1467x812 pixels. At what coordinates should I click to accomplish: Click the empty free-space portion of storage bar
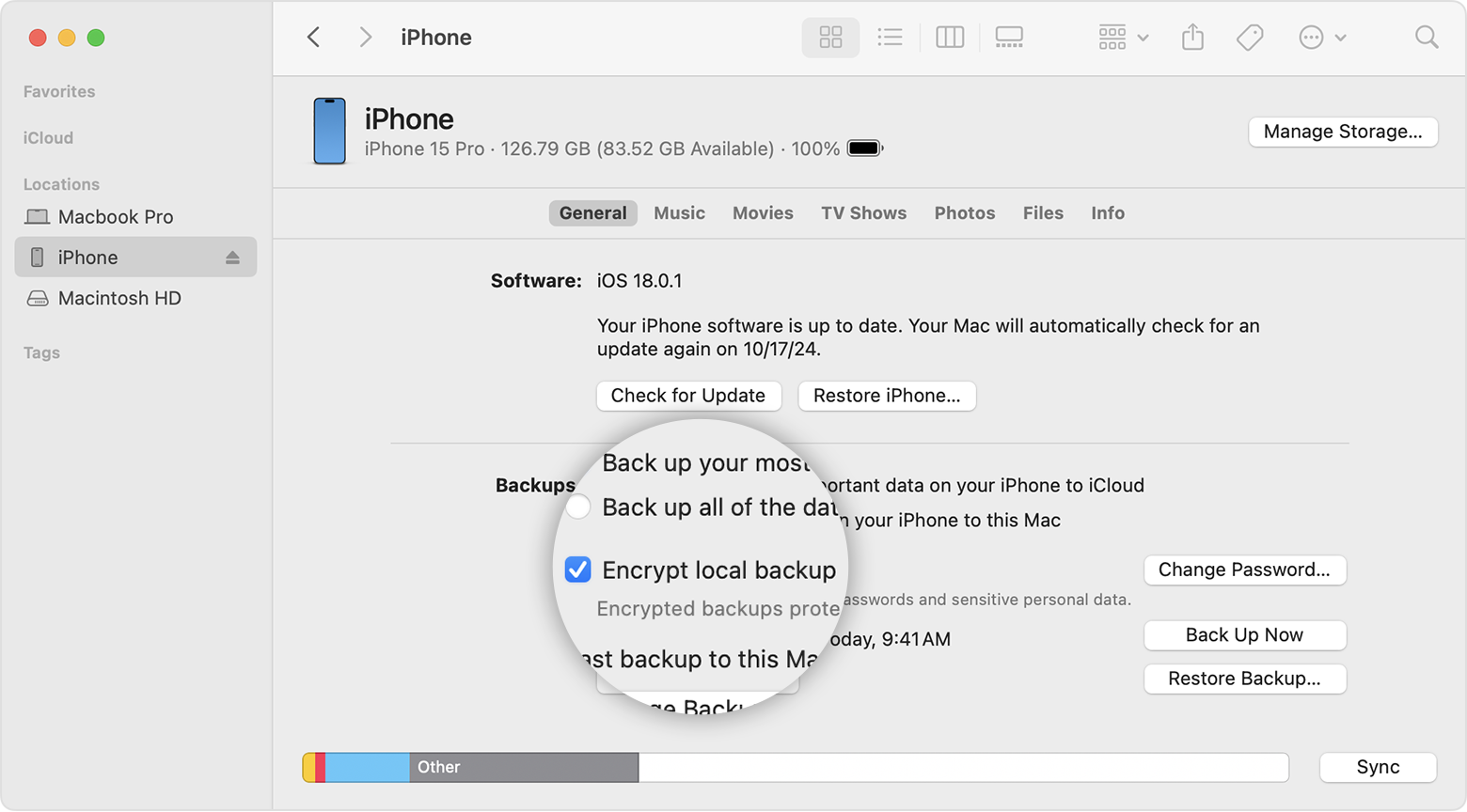tap(964, 767)
